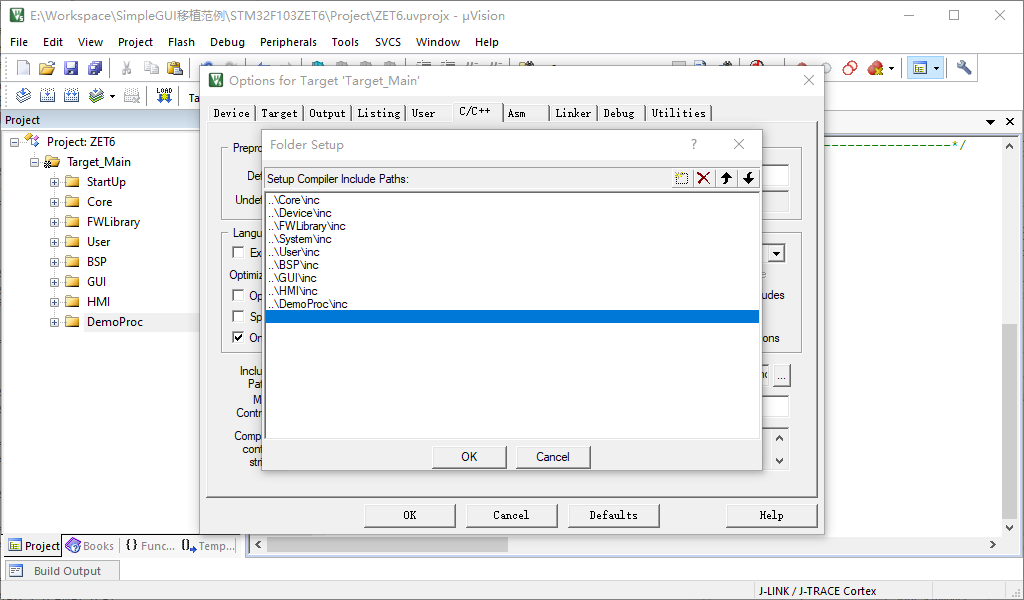Open dropdown next to kill breakpoints icon

[x=891, y=68]
